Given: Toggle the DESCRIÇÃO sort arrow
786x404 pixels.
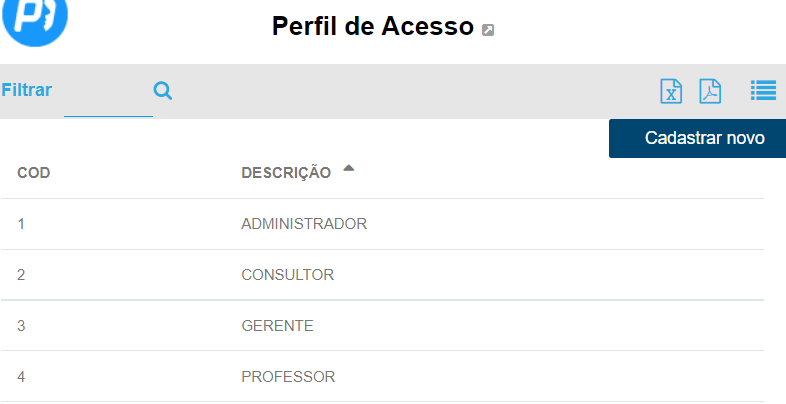Looking at the screenshot, I should (x=348, y=168).
